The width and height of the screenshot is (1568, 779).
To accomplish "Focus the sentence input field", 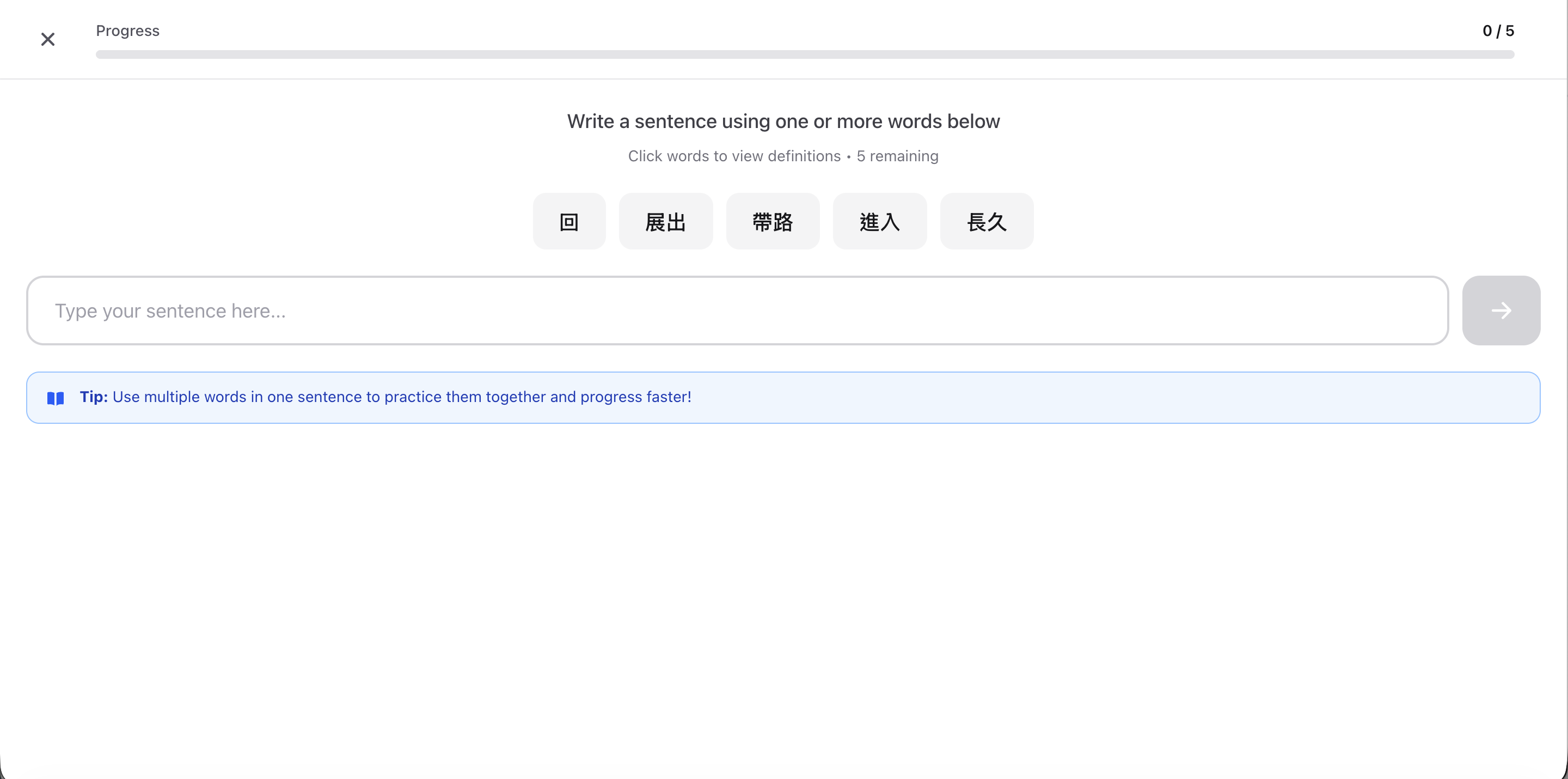I will pos(737,311).
